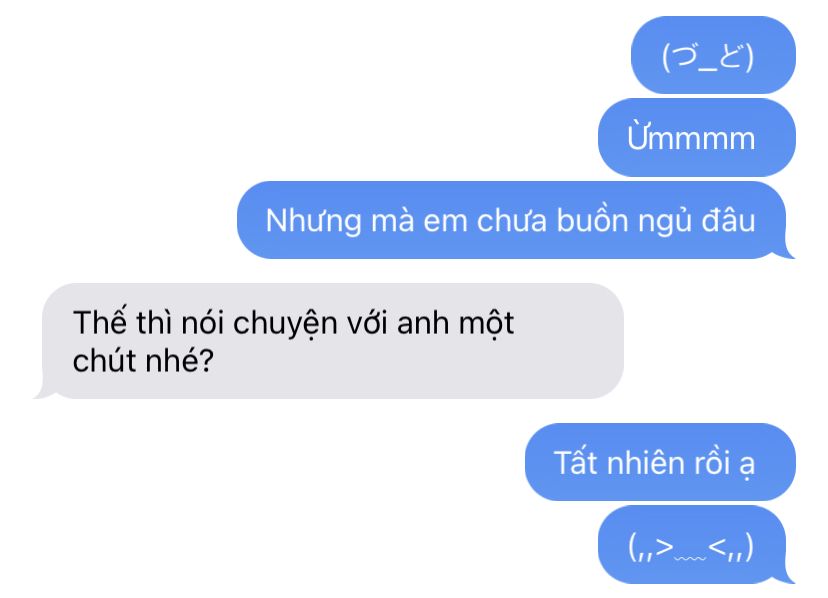
Task: Click the tail of the gray received bubble
Action: (42, 392)
